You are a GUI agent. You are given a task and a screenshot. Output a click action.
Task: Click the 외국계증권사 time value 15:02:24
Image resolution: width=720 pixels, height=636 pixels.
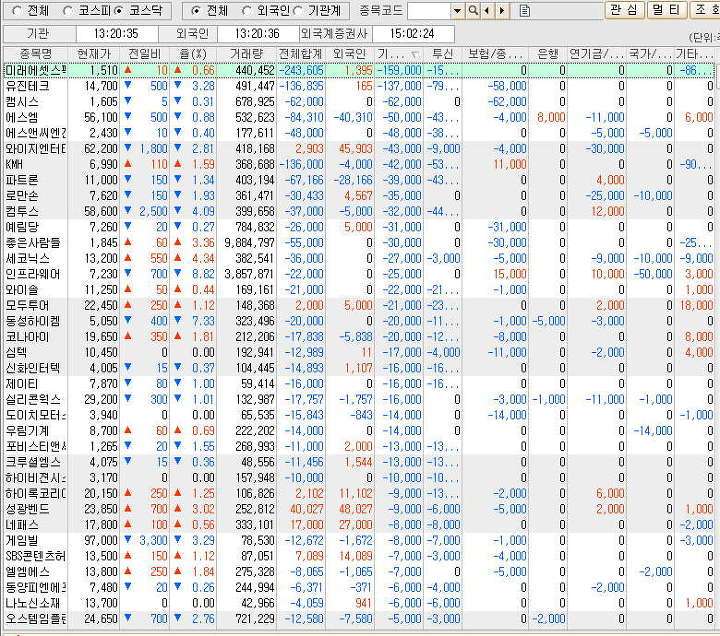click(412, 34)
